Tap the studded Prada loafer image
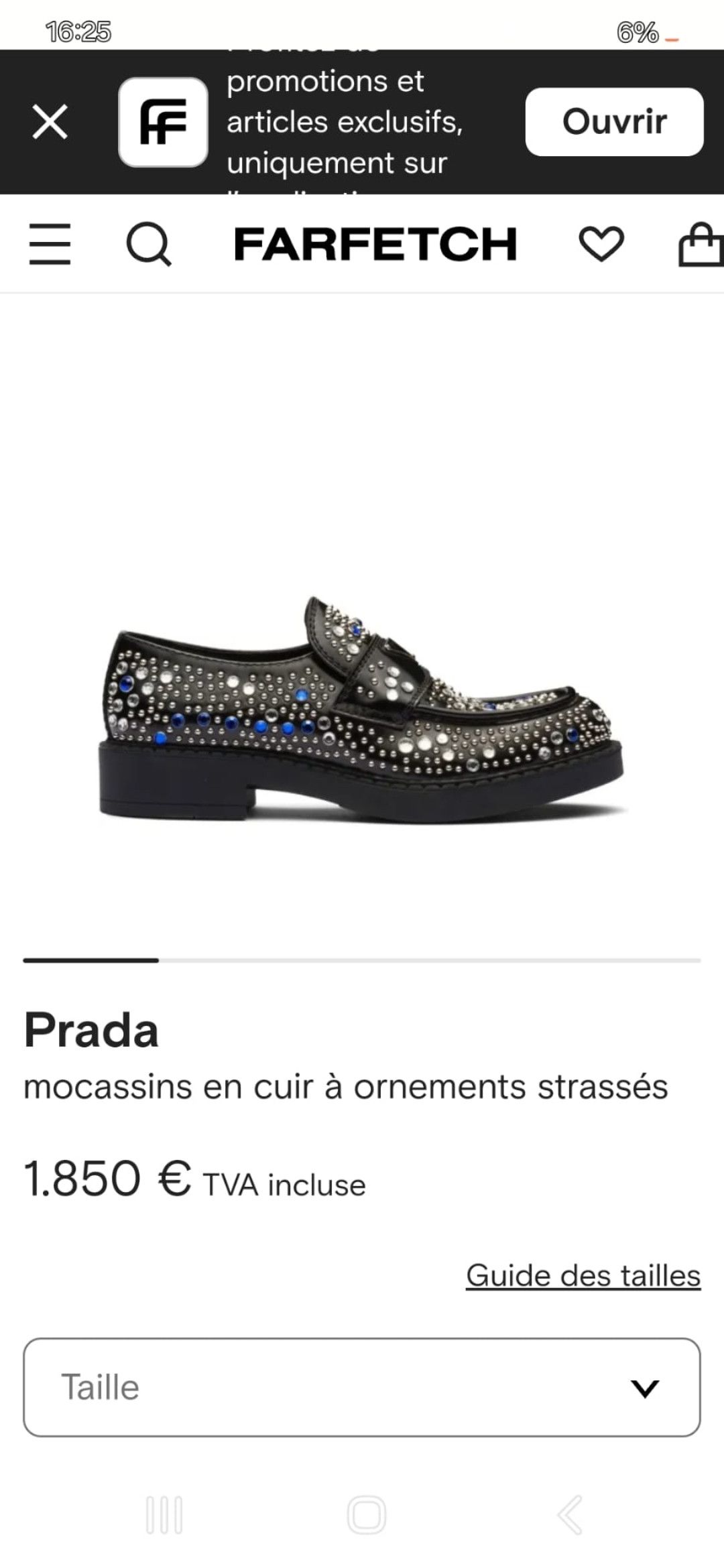Screen dimensions: 724x1568 coord(362,708)
